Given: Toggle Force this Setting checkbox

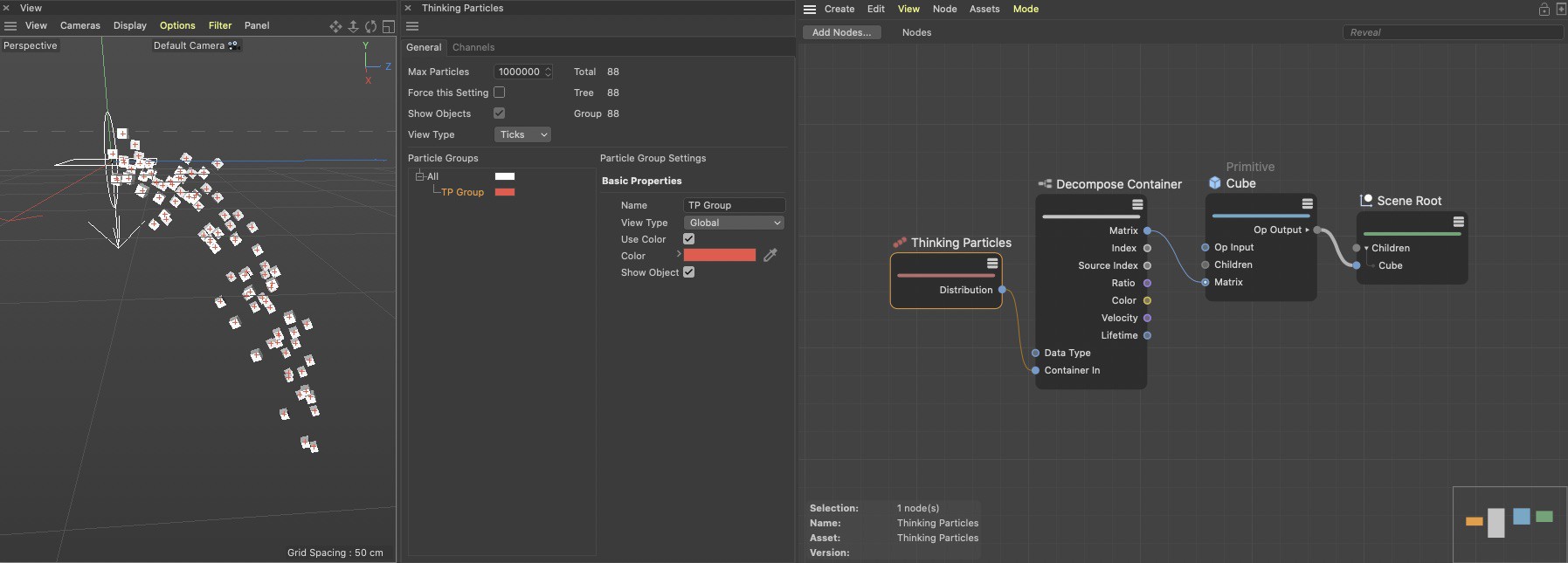Looking at the screenshot, I should point(499,93).
